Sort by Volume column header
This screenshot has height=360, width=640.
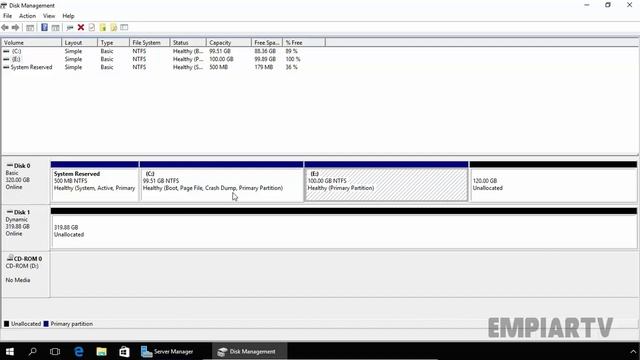click(x=31, y=42)
